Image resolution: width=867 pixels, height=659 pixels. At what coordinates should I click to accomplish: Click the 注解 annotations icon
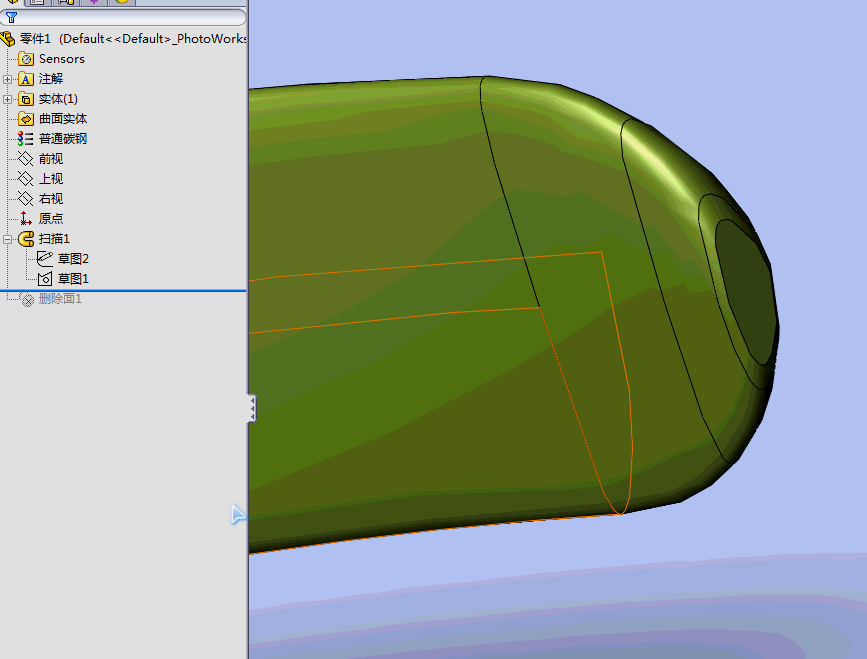[x=26, y=79]
